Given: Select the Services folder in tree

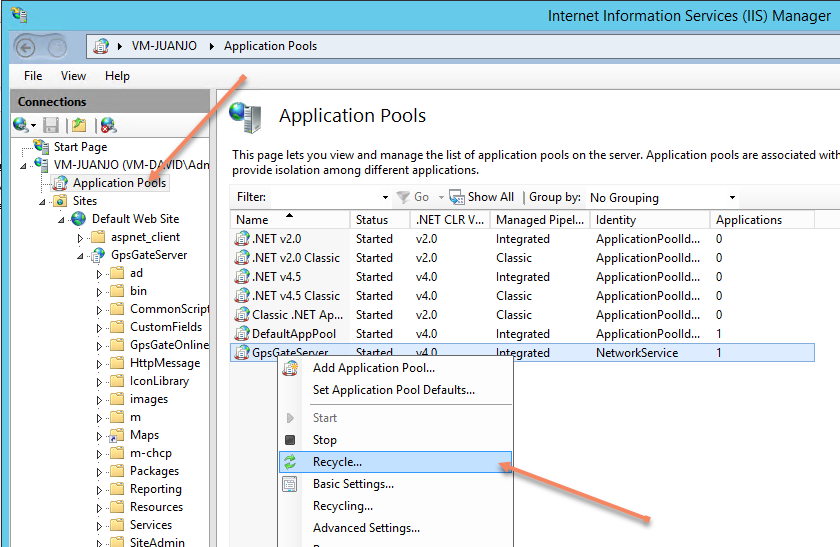Looking at the screenshot, I should point(151,525).
